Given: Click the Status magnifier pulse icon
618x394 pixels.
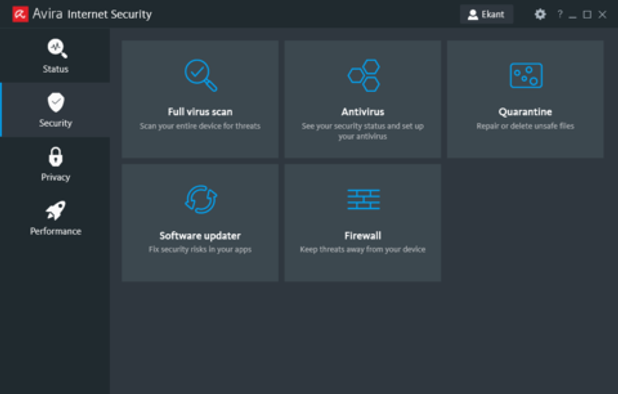Looking at the screenshot, I should 57,48.
